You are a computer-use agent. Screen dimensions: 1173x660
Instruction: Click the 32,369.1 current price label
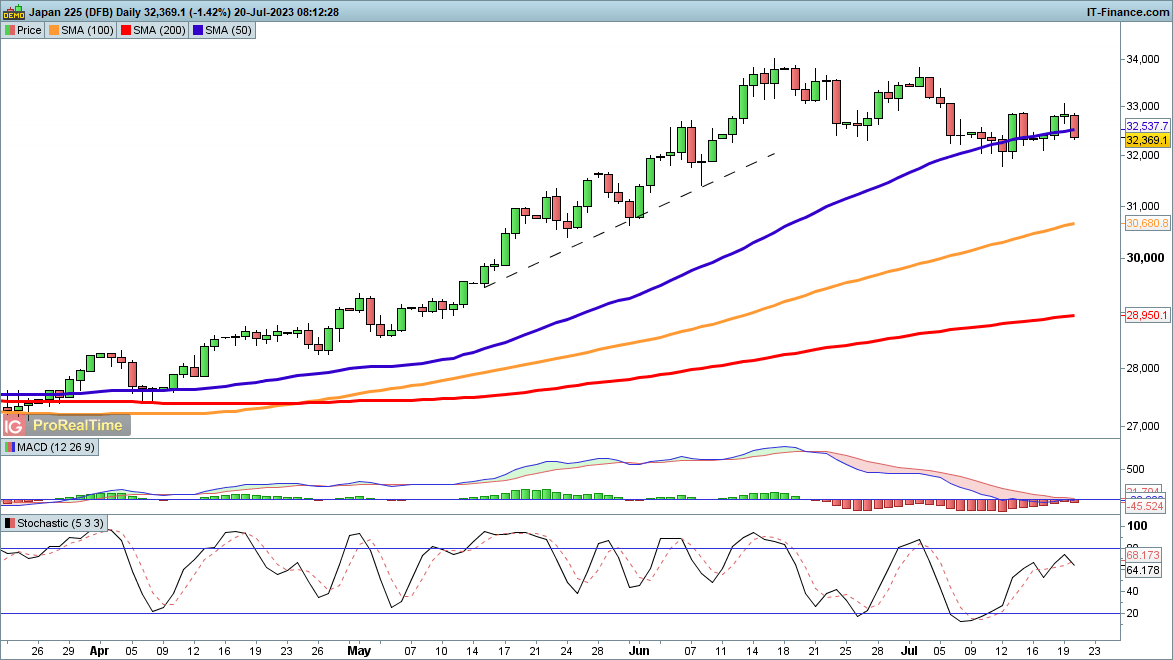coord(1147,140)
